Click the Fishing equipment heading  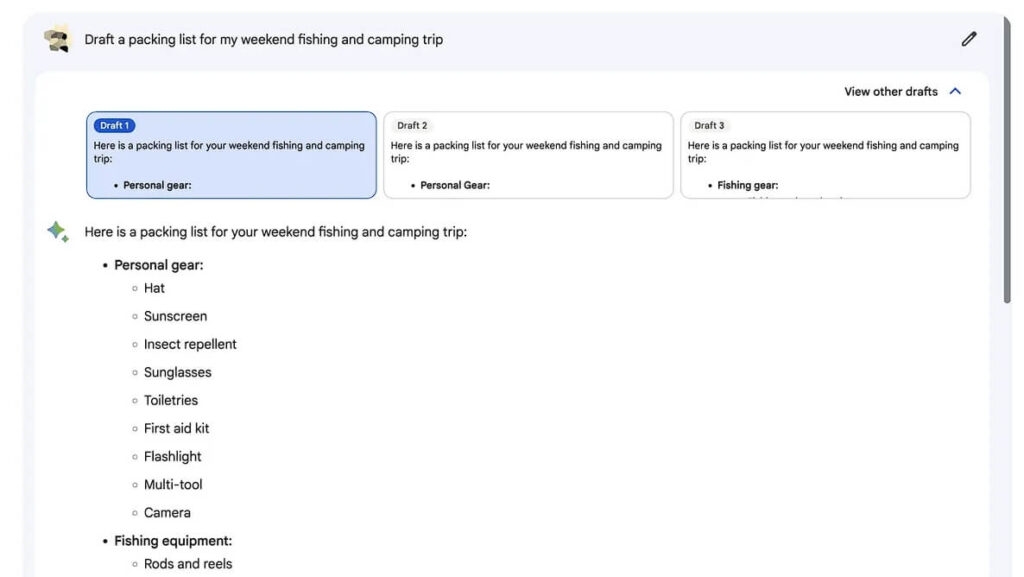(173, 540)
